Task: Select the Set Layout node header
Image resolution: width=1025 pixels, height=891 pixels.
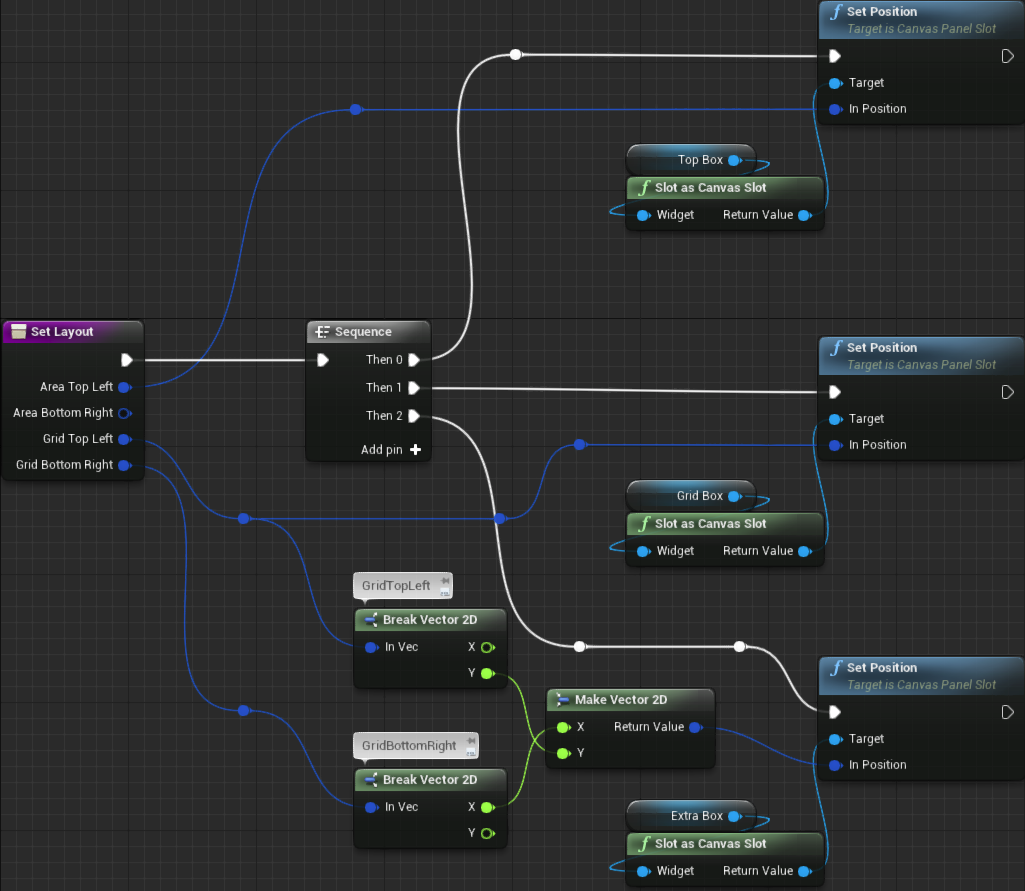Action: [x=73, y=331]
